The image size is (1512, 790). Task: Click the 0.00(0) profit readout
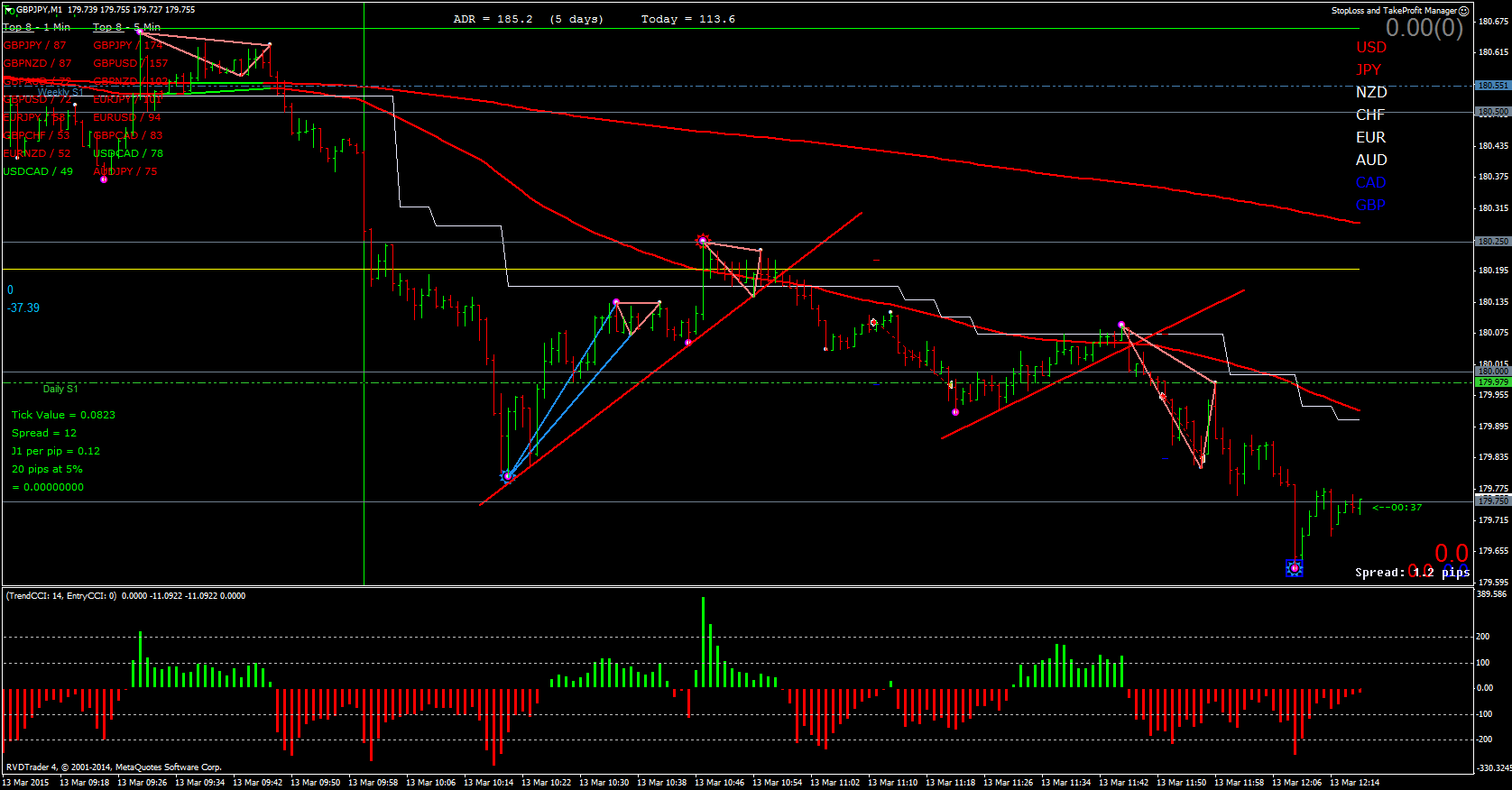[x=1424, y=28]
